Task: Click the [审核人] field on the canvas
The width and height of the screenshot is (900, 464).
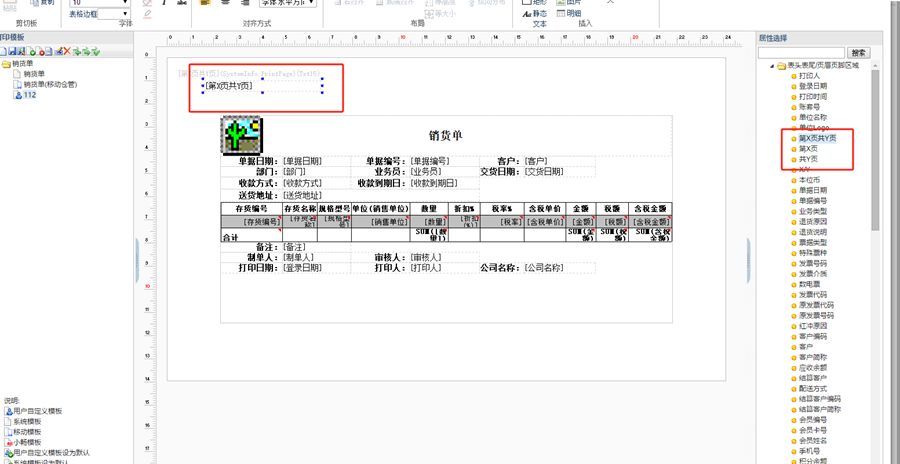Action: pos(426,257)
